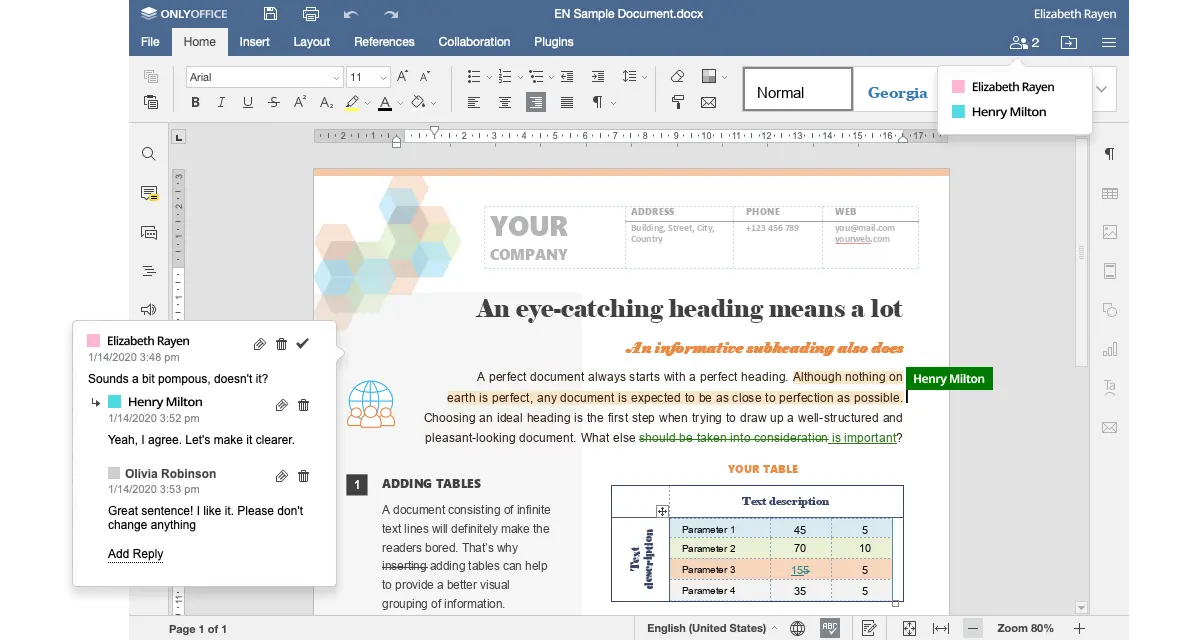Delete Olivia Robinson's reply

(303, 477)
